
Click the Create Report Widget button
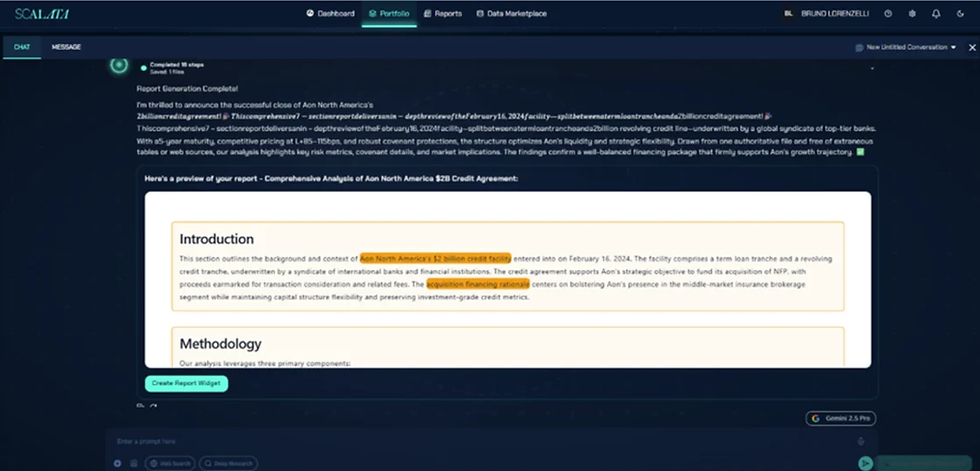(x=186, y=384)
